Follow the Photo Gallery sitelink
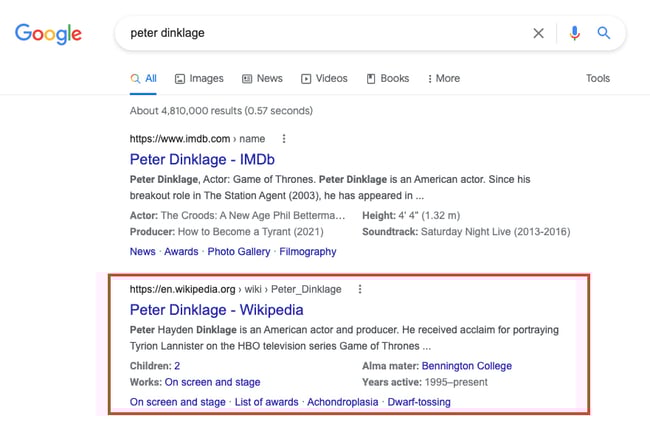 click(238, 252)
